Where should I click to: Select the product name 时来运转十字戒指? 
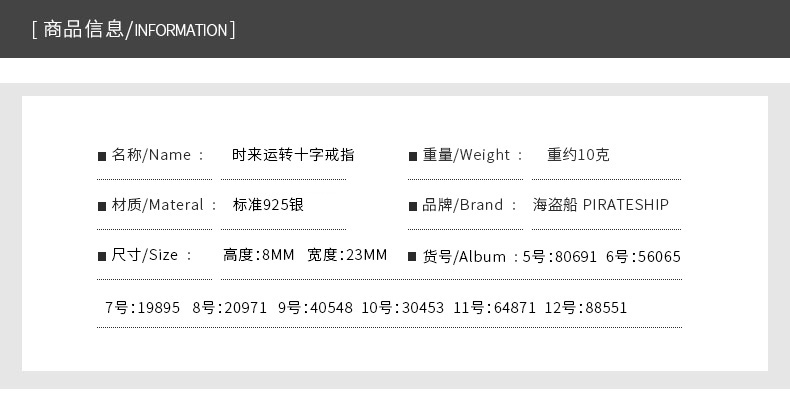pyautogui.click(x=293, y=155)
